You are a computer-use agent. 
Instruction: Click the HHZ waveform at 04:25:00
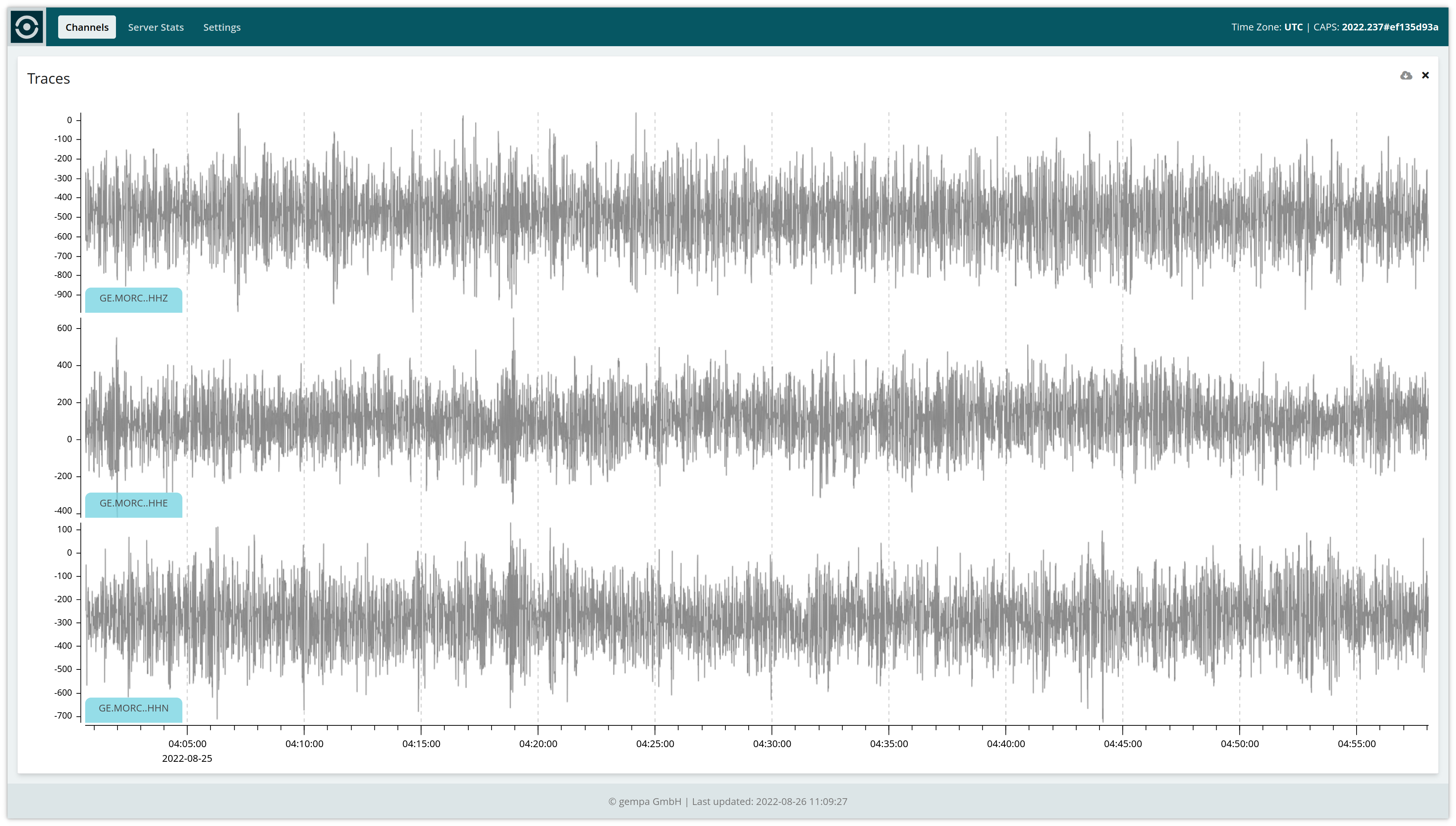(655, 216)
